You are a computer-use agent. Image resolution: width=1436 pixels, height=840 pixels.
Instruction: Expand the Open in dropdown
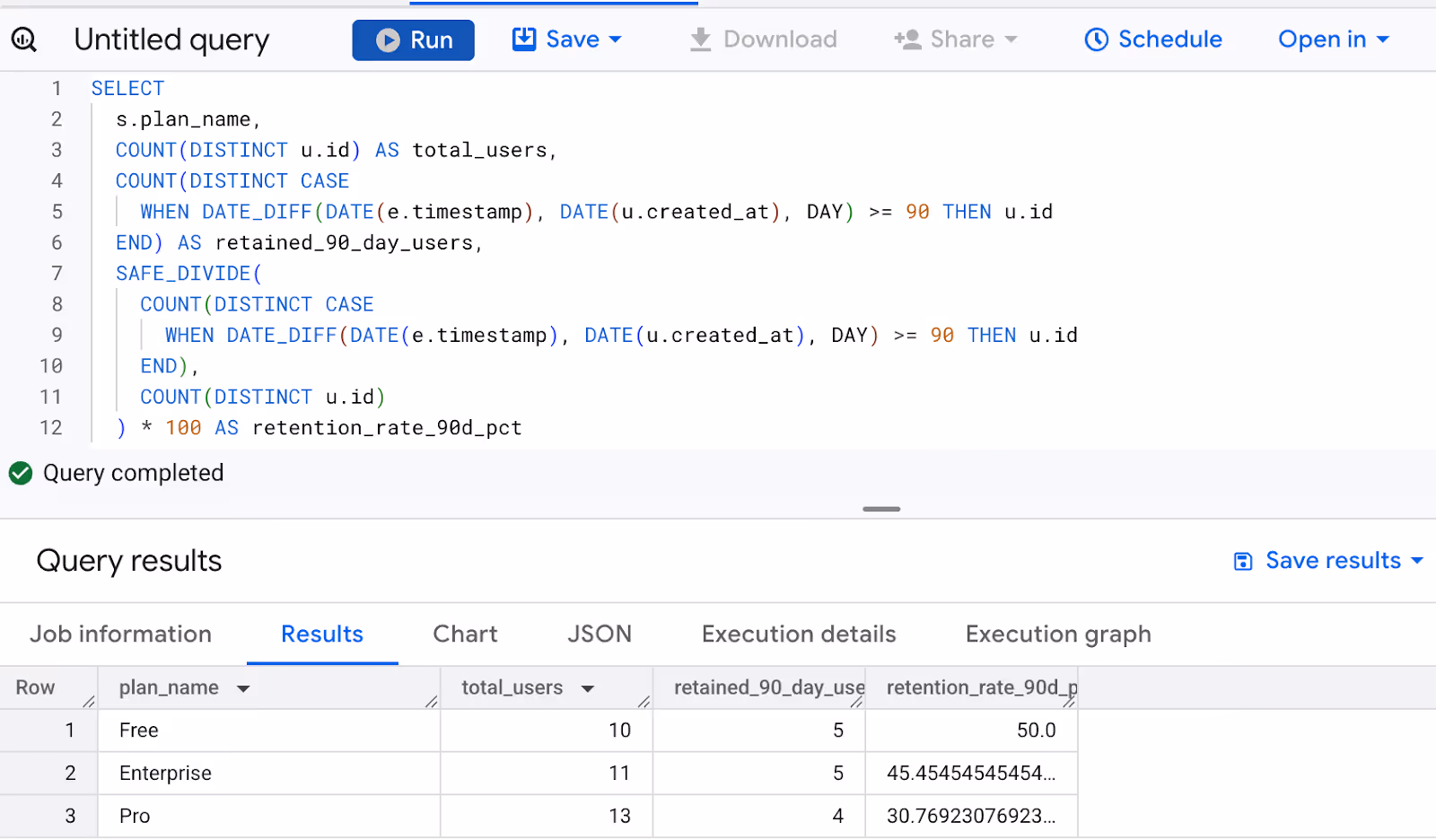(1334, 39)
